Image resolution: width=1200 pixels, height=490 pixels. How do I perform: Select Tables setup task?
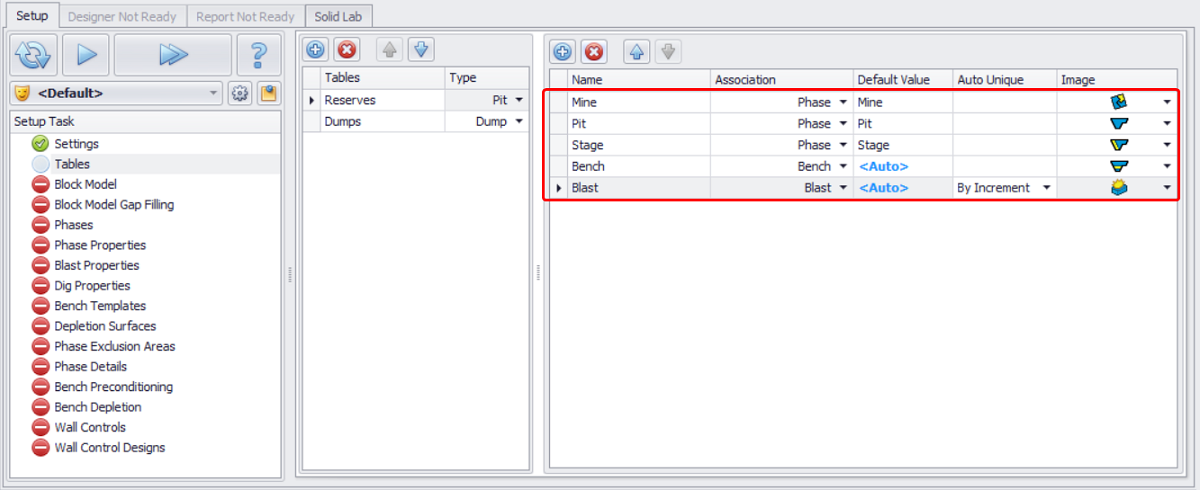(x=72, y=164)
